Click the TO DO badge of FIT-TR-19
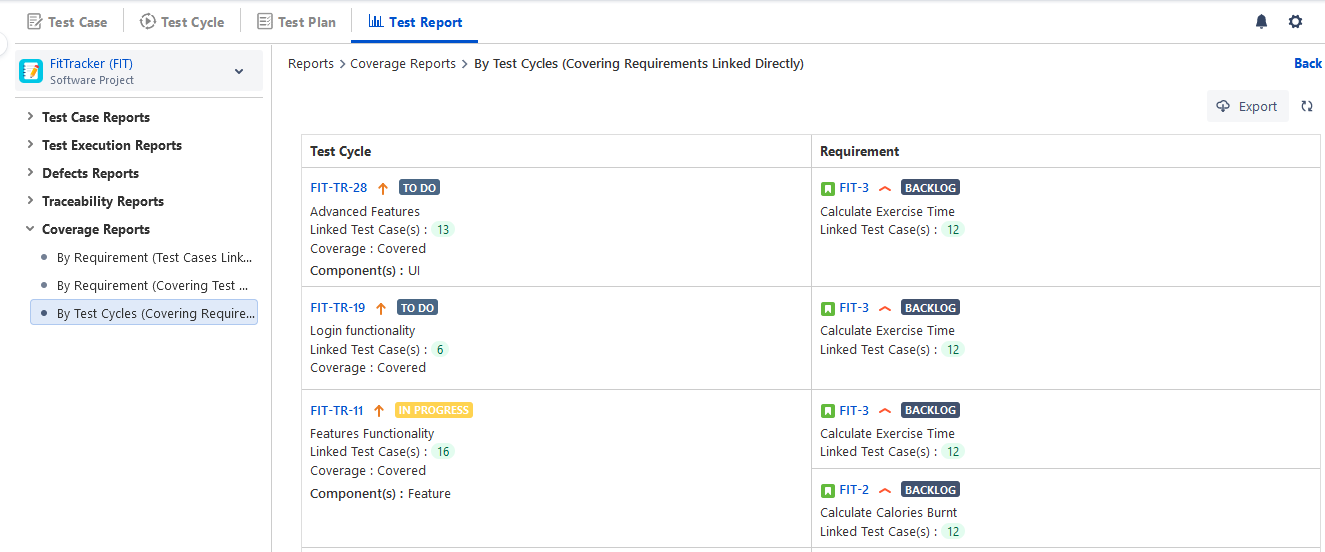 point(418,308)
